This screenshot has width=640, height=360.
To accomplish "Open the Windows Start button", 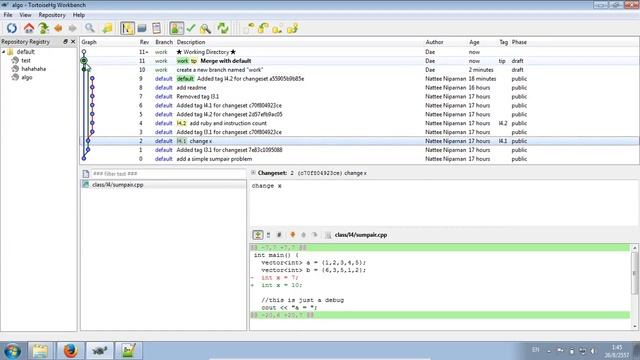I will point(12,351).
